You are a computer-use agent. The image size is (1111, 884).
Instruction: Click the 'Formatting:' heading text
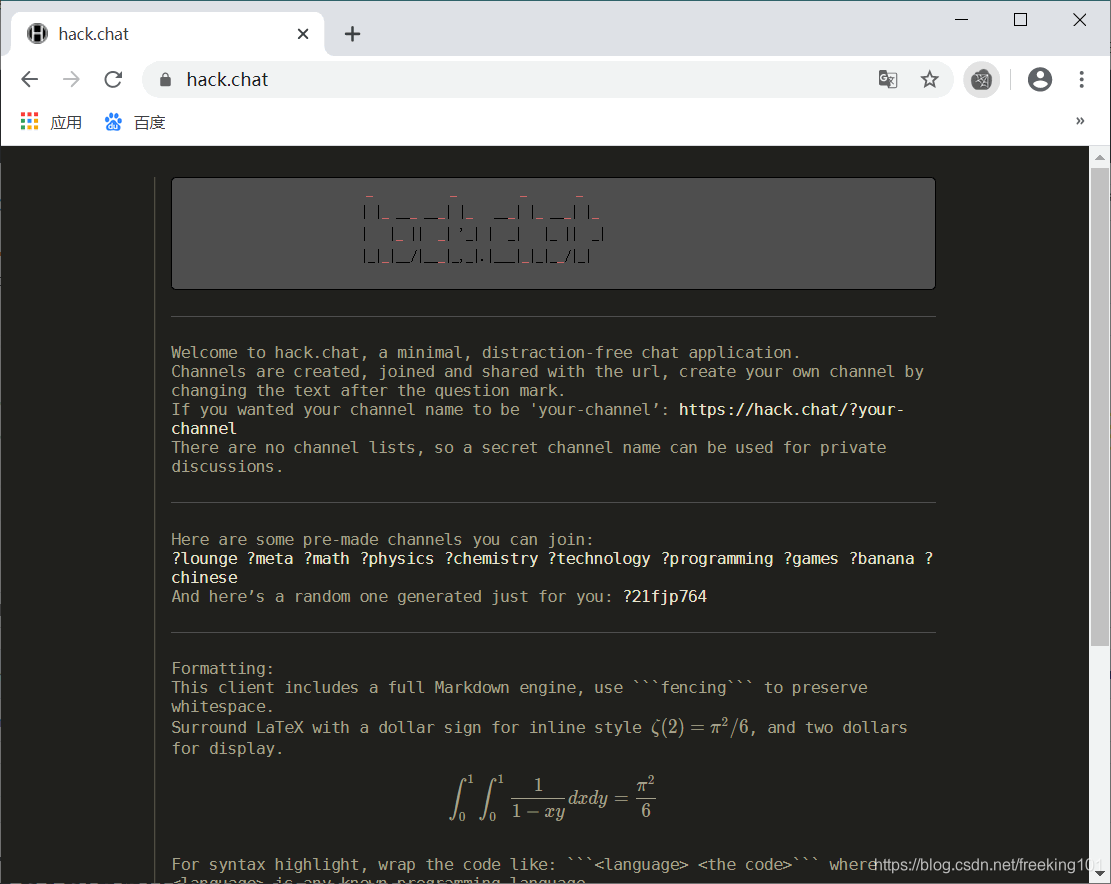(x=222, y=669)
